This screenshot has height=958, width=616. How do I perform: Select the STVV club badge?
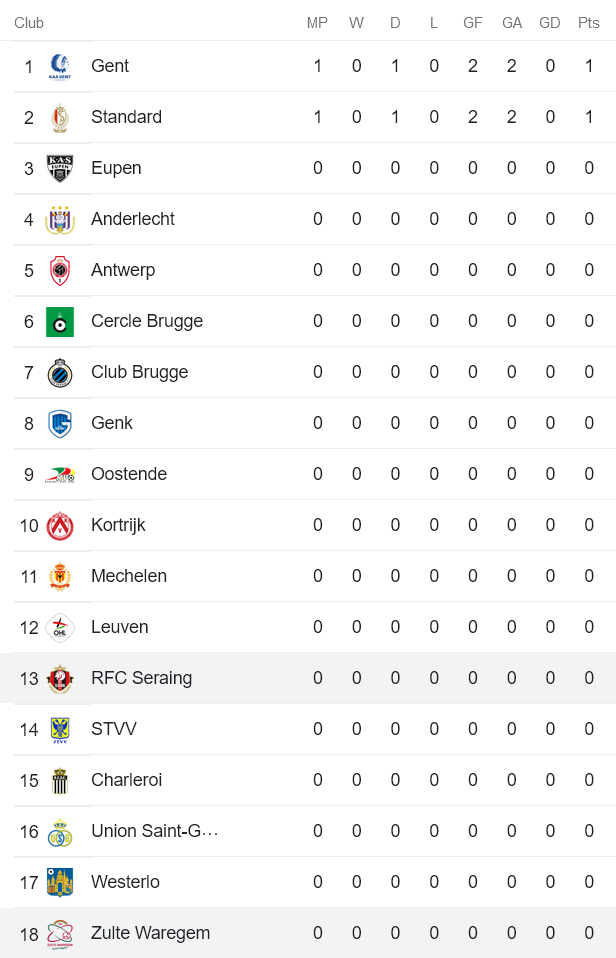coord(58,729)
